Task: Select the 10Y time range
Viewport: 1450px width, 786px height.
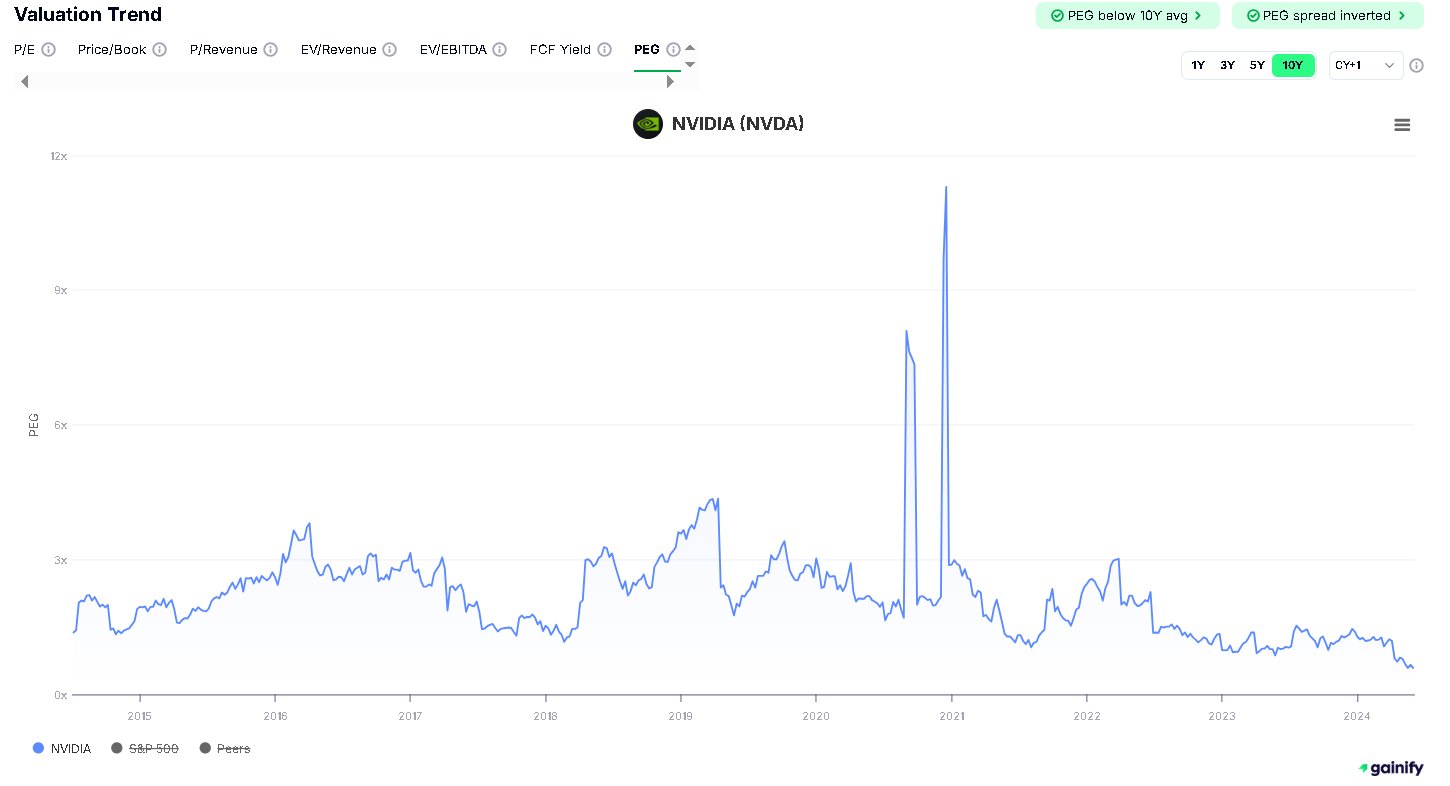Action: pyautogui.click(x=1293, y=66)
